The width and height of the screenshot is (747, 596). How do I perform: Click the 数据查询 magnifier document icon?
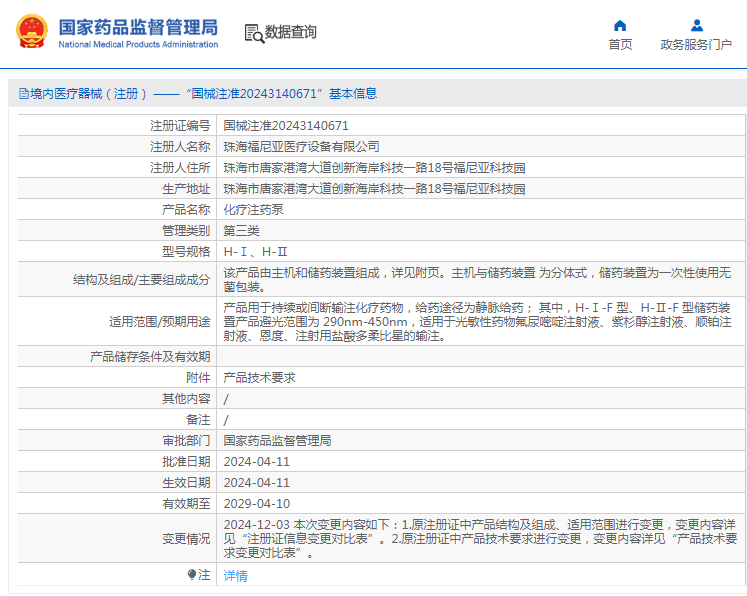point(253,32)
